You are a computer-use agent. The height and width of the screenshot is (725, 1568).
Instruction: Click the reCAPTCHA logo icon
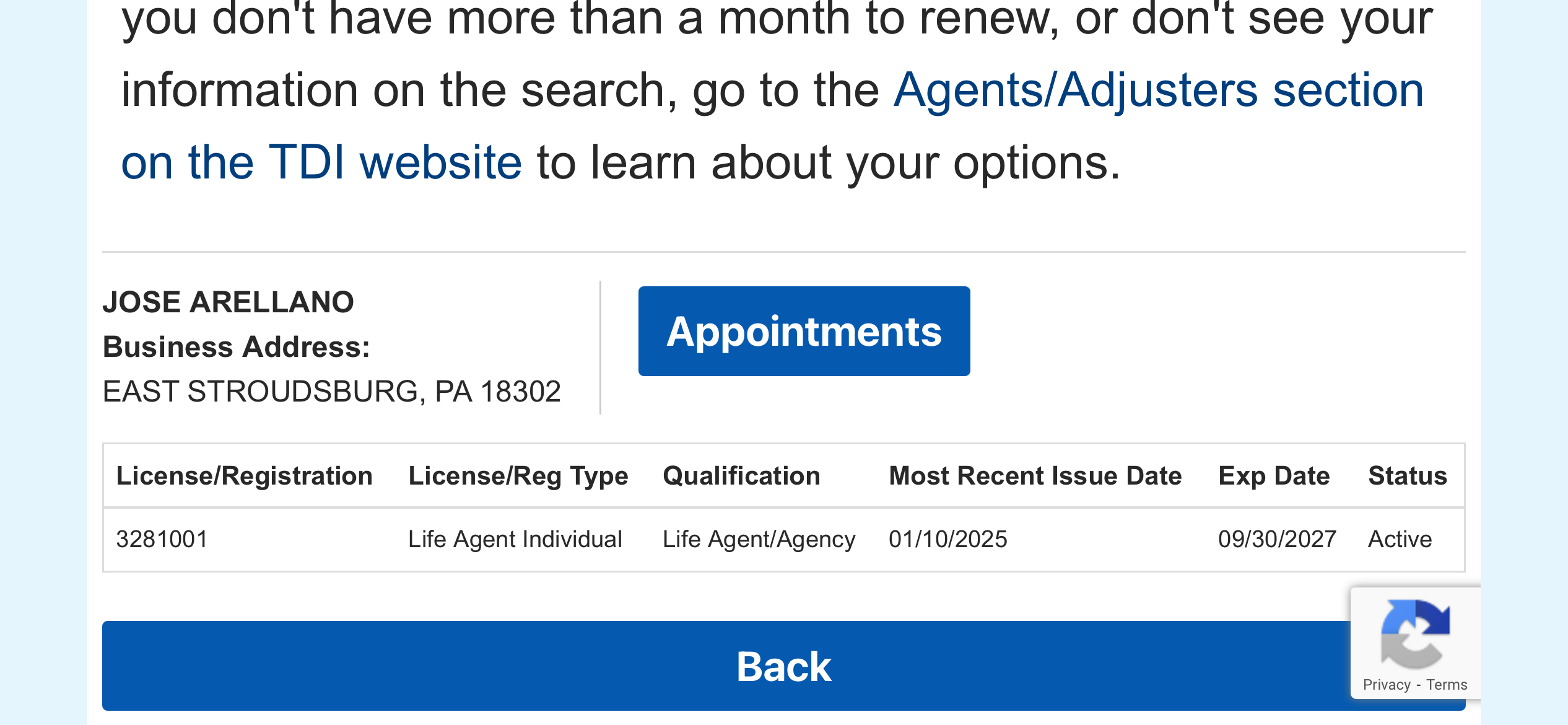tap(1415, 633)
